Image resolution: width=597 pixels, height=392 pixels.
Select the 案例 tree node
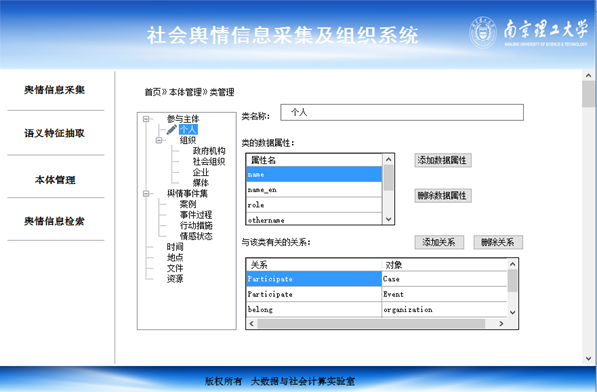pos(188,204)
